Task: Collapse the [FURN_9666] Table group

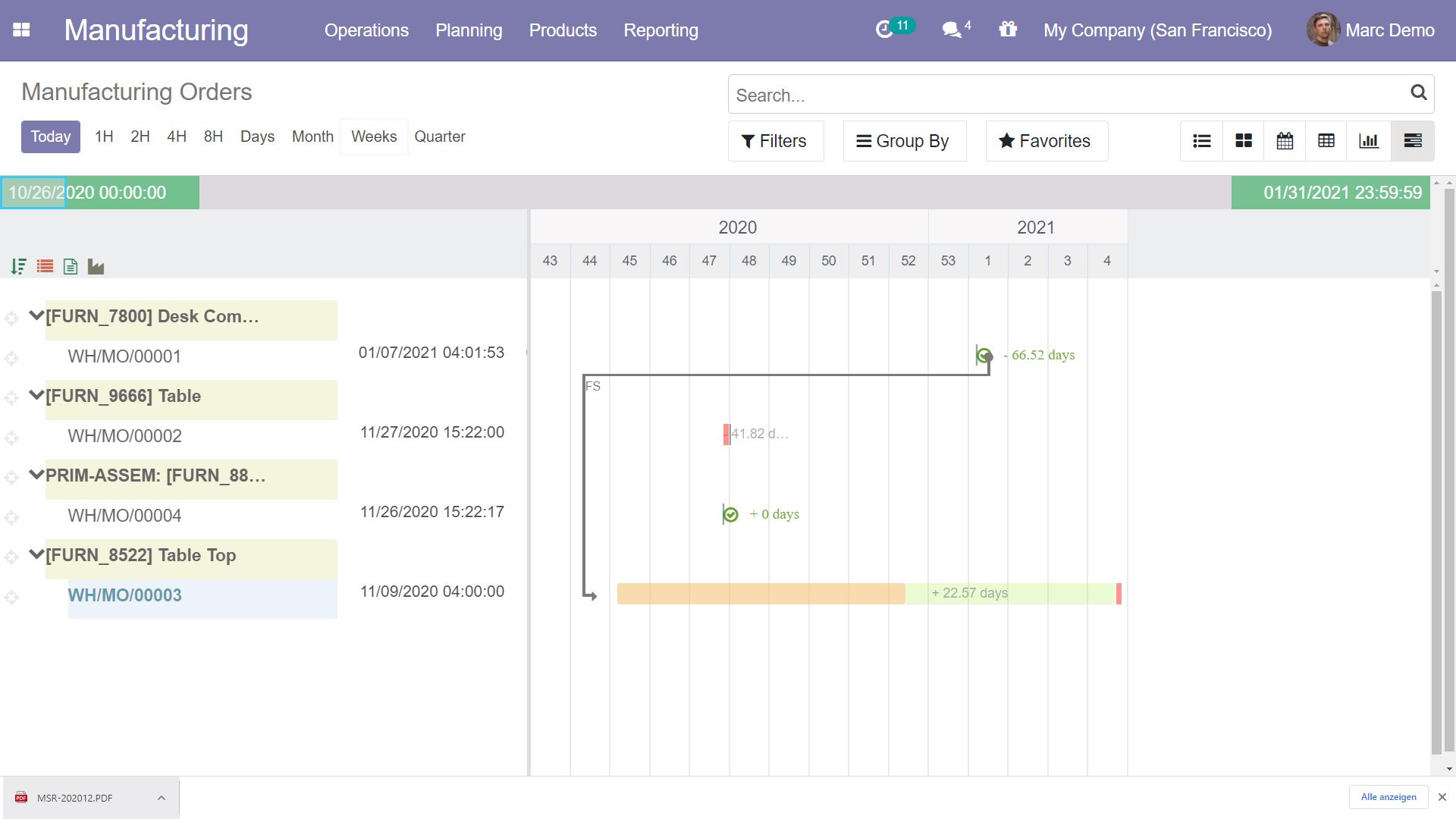Action: [x=36, y=395]
